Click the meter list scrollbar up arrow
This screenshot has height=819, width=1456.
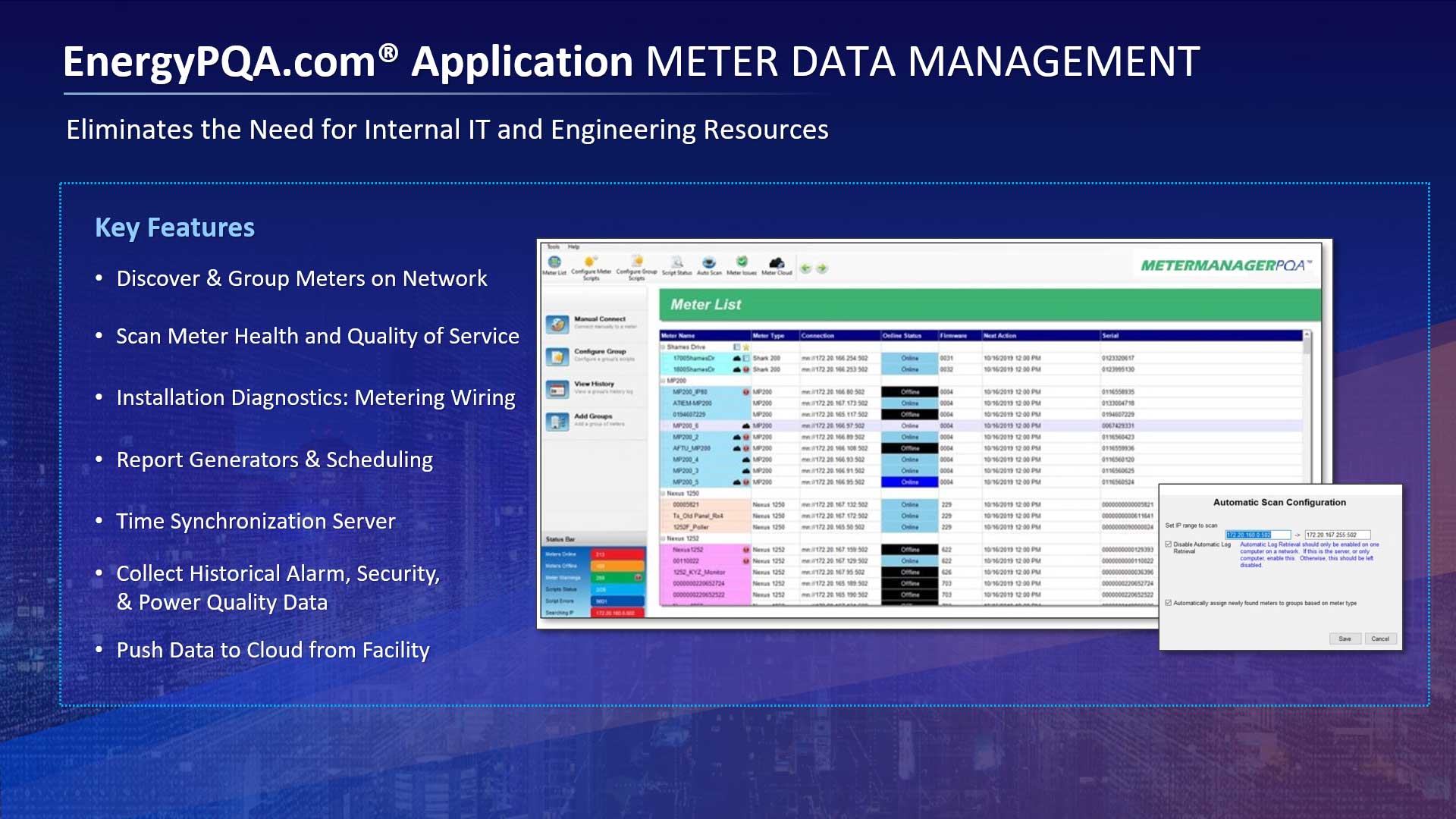point(1307,334)
